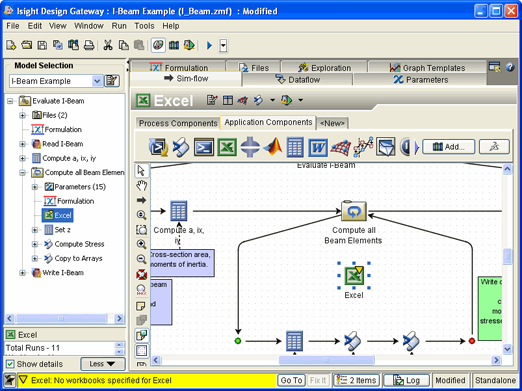Open the Process Components tab

178,123
